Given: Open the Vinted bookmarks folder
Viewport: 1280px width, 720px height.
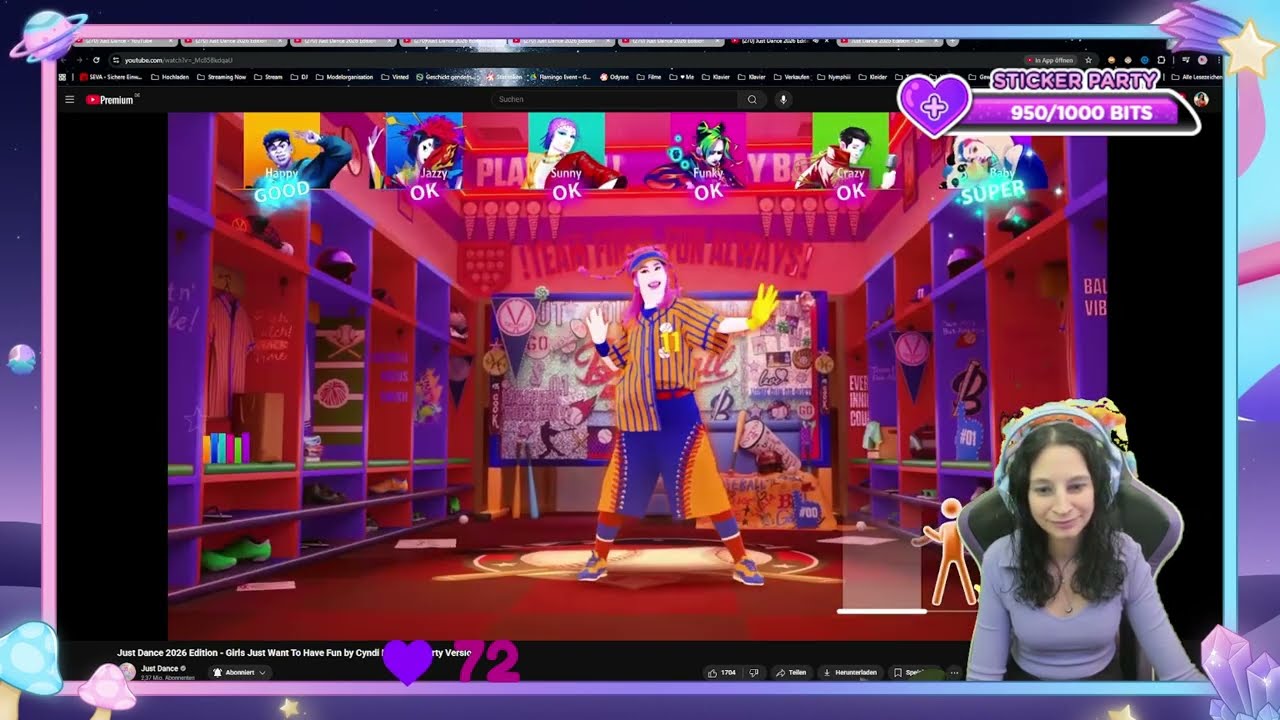Looking at the screenshot, I should click(394, 77).
